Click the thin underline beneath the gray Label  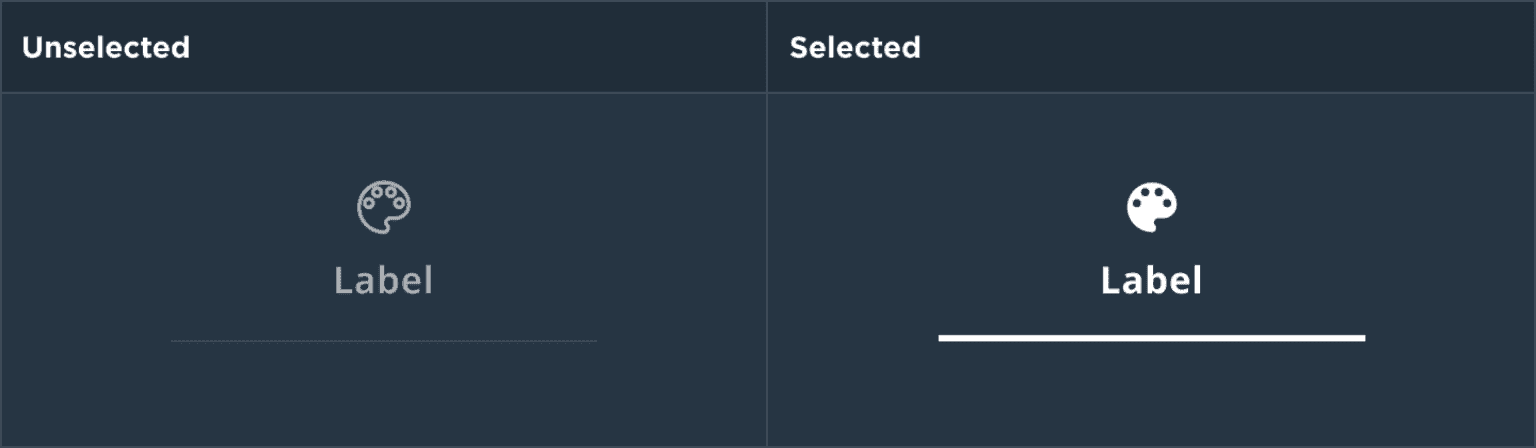click(384, 341)
